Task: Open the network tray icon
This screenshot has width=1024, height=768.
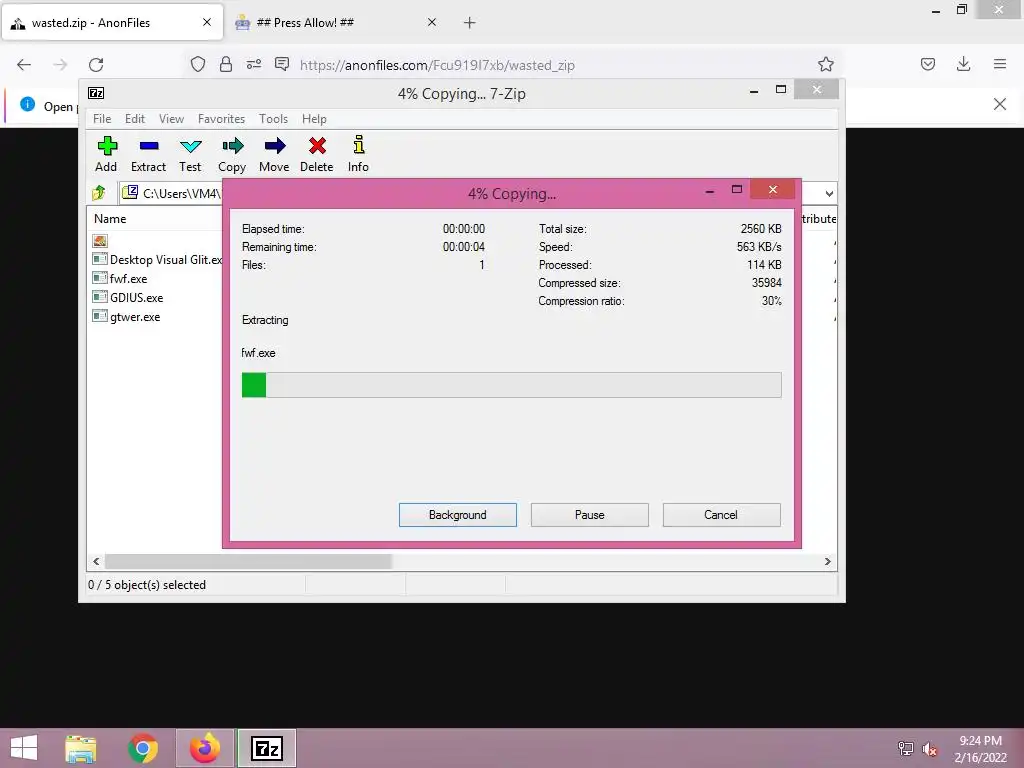Action: [x=906, y=749]
